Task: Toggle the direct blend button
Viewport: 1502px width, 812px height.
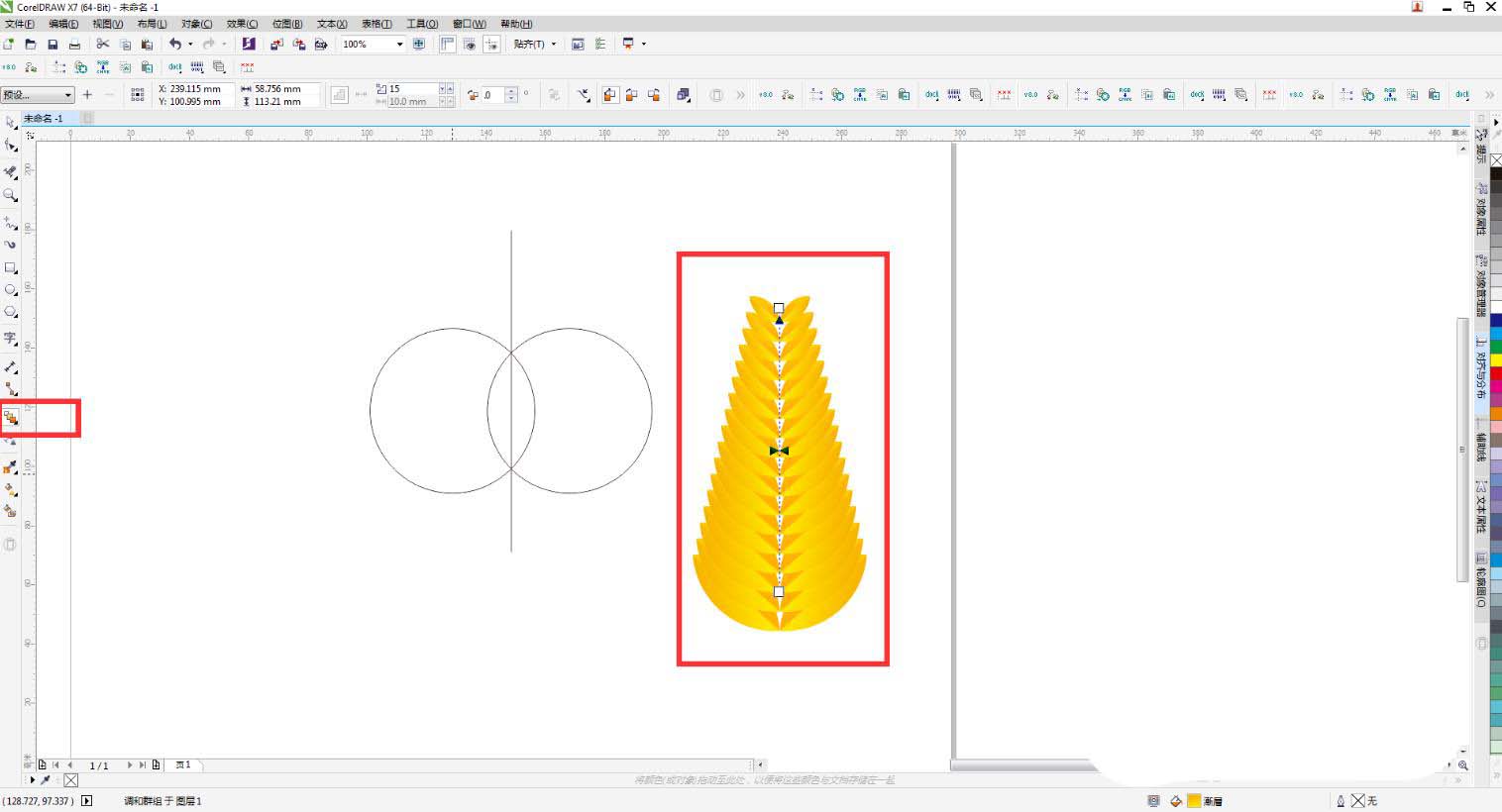Action: [x=609, y=95]
